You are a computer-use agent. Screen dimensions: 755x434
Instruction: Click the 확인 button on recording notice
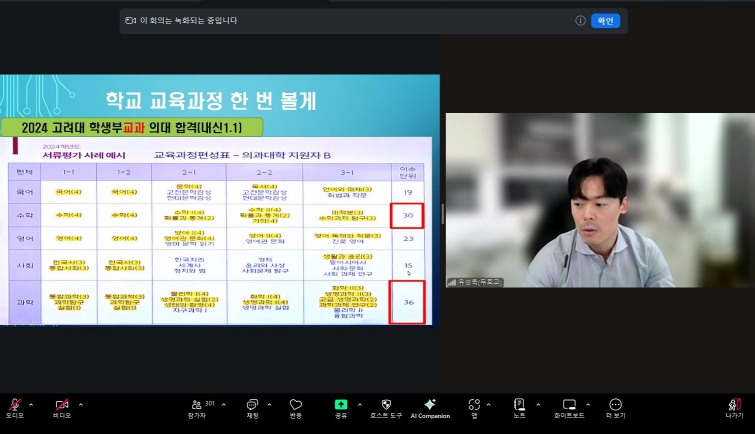605,20
